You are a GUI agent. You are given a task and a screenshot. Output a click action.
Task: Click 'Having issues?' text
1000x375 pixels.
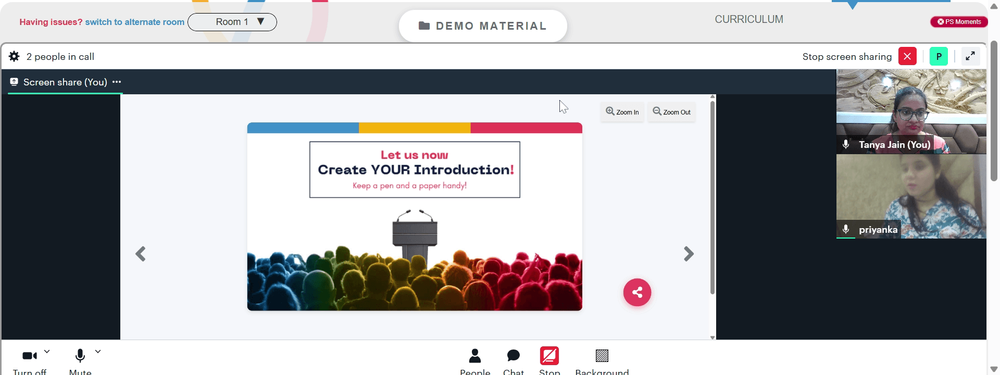pos(51,22)
